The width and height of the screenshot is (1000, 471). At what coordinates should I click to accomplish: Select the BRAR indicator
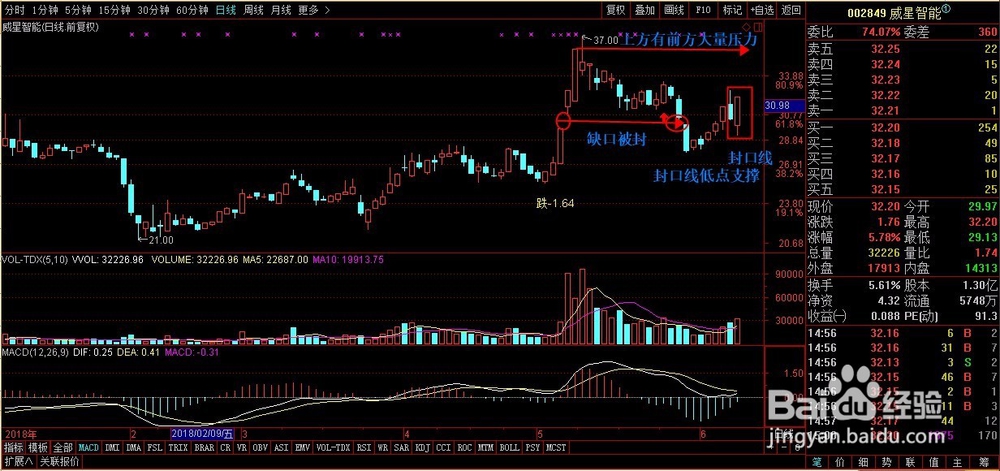[204, 447]
